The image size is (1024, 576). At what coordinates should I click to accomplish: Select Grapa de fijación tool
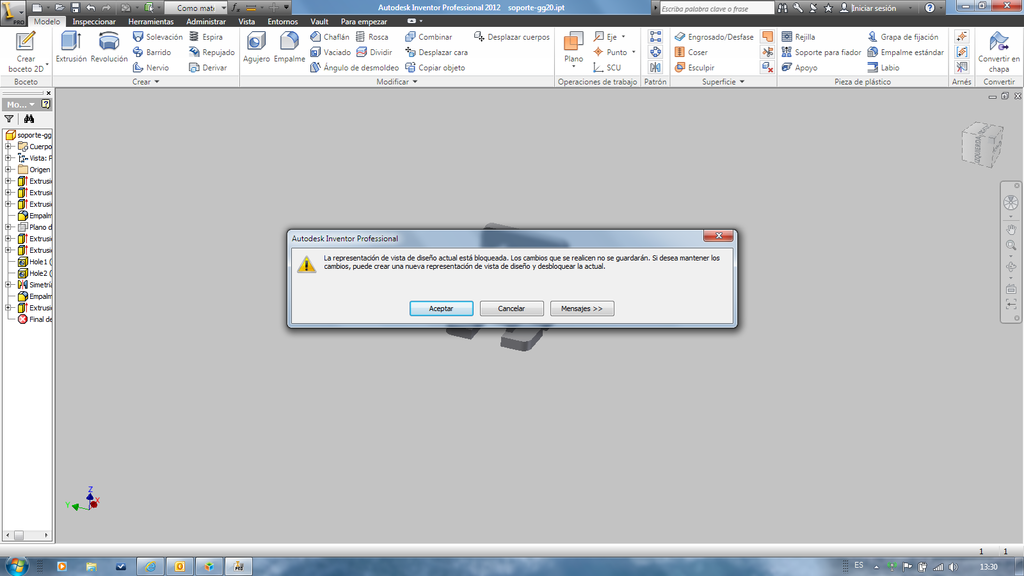click(903, 37)
